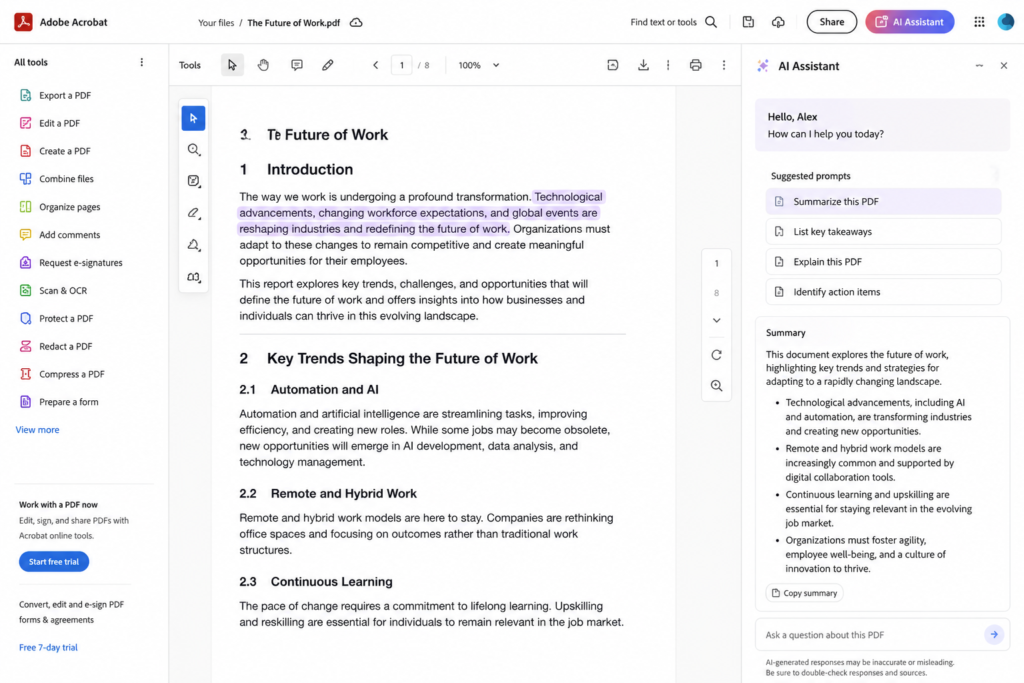Expand next page chevron in page navigator
Viewport: 1024px width, 683px height.
716,321
